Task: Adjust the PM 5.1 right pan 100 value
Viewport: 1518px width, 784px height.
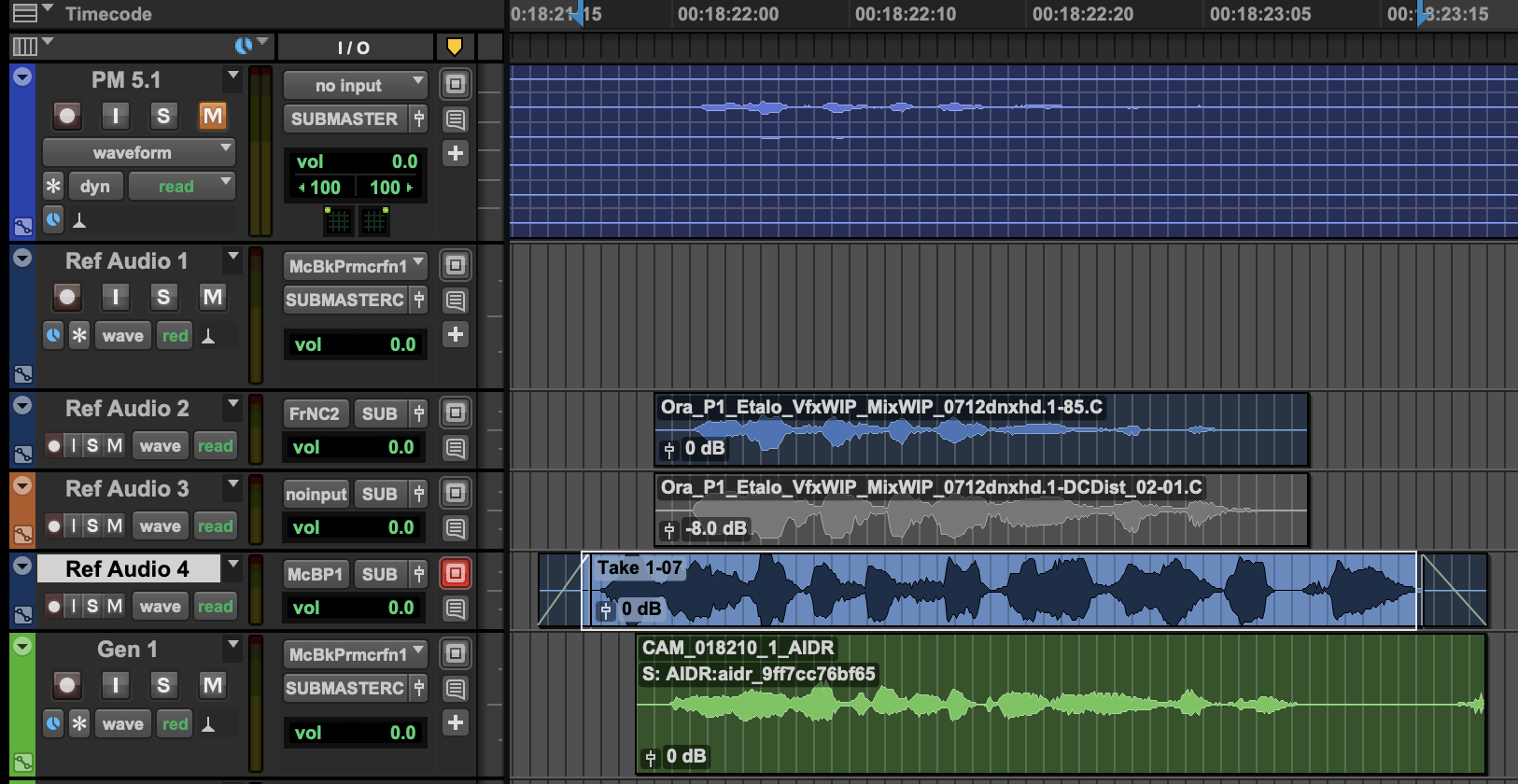Action: (391, 187)
